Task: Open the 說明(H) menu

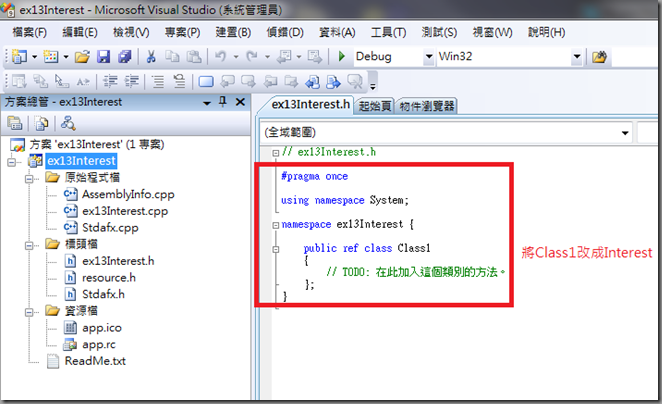Action: click(x=547, y=32)
